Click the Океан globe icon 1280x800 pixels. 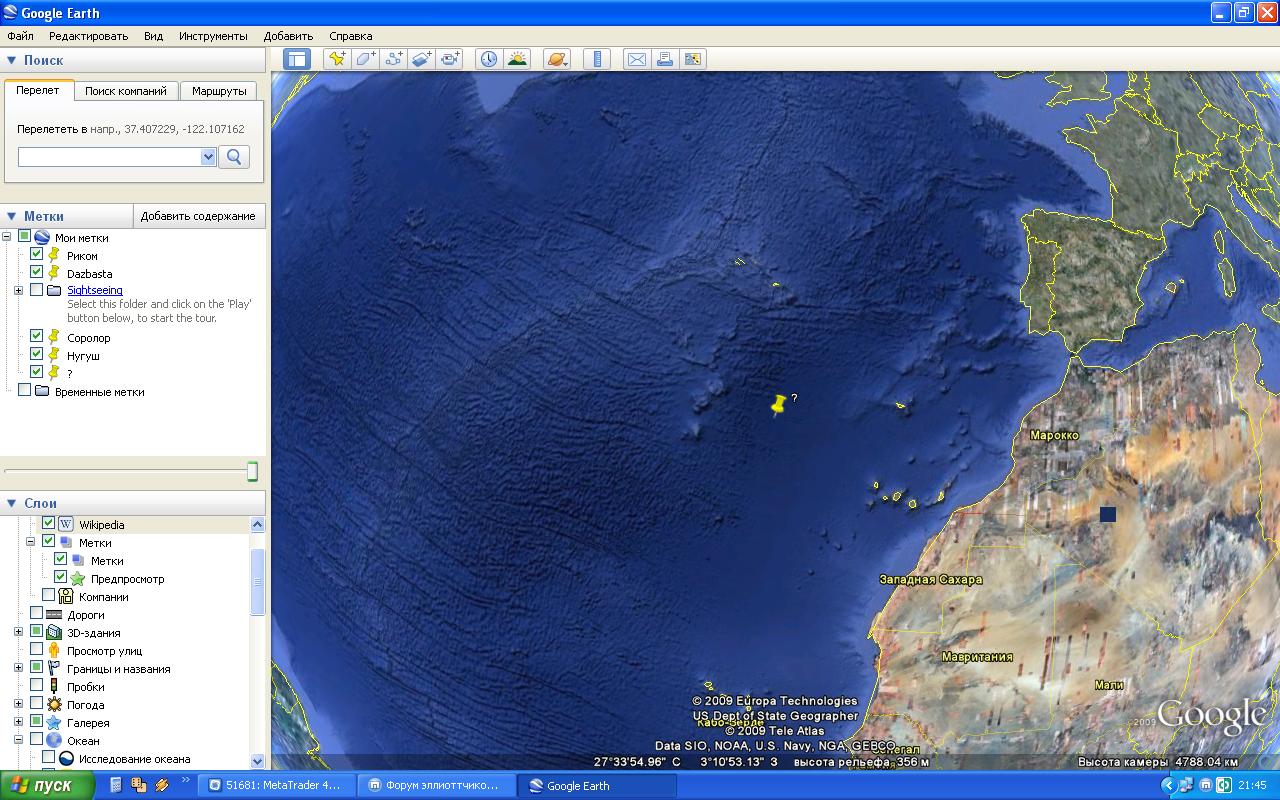point(54,740)
